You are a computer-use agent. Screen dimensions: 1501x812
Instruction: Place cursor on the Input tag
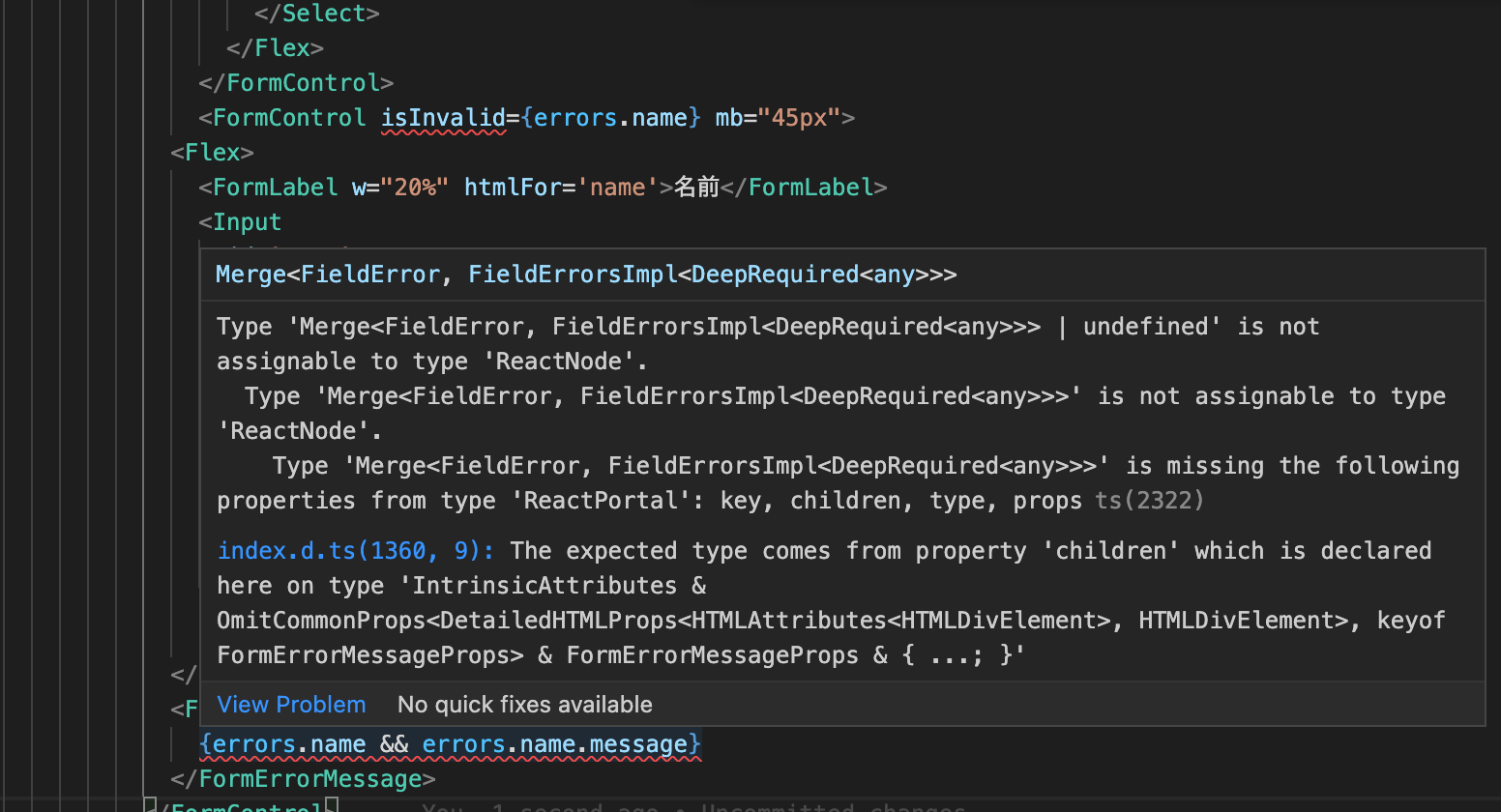click(x=241, y=222)
